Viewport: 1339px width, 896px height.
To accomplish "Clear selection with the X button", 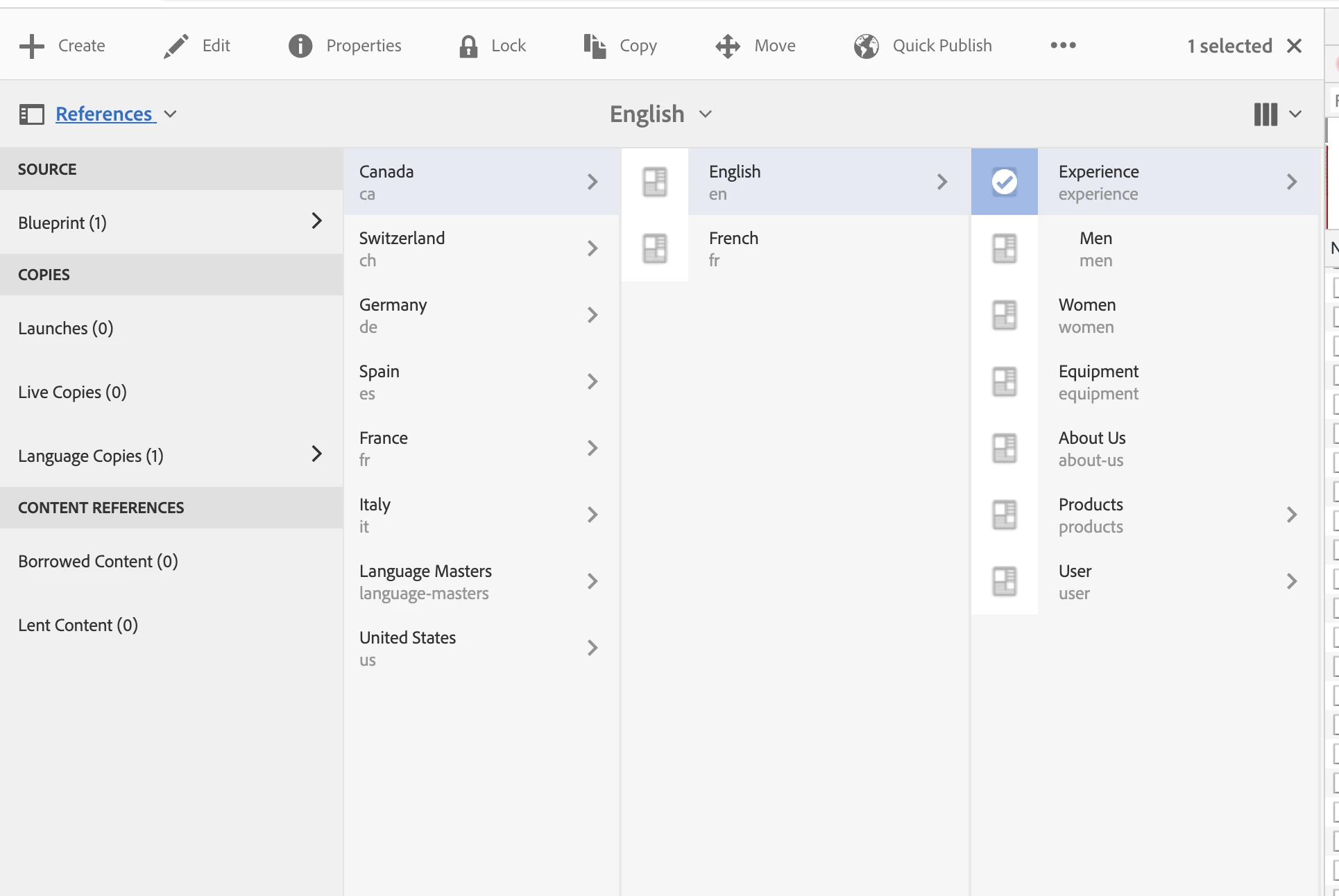I will point(1294,46).
